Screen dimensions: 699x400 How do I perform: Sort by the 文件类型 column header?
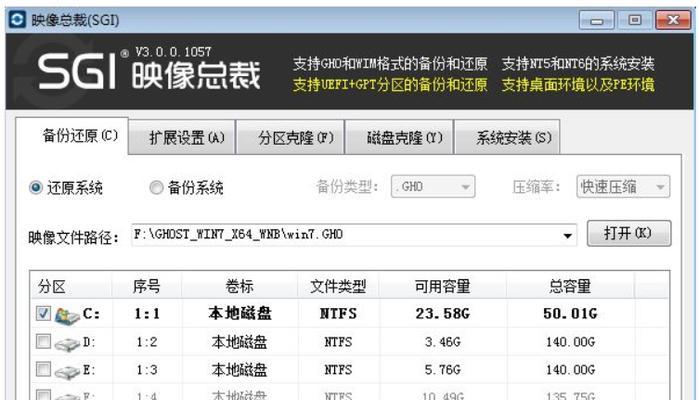click(x=338, y=286)
